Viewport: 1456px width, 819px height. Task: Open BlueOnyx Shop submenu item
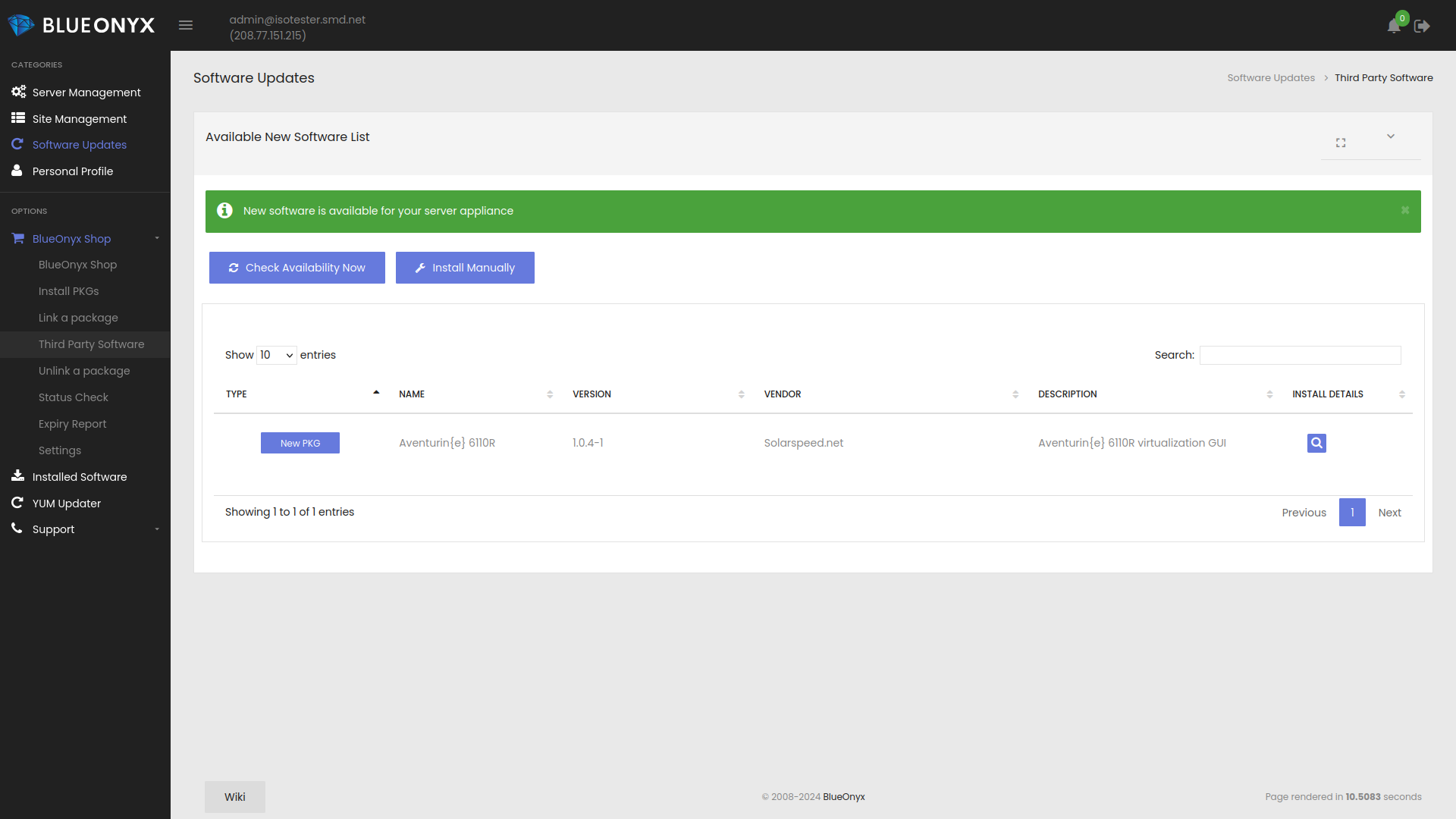click(77, 265)
